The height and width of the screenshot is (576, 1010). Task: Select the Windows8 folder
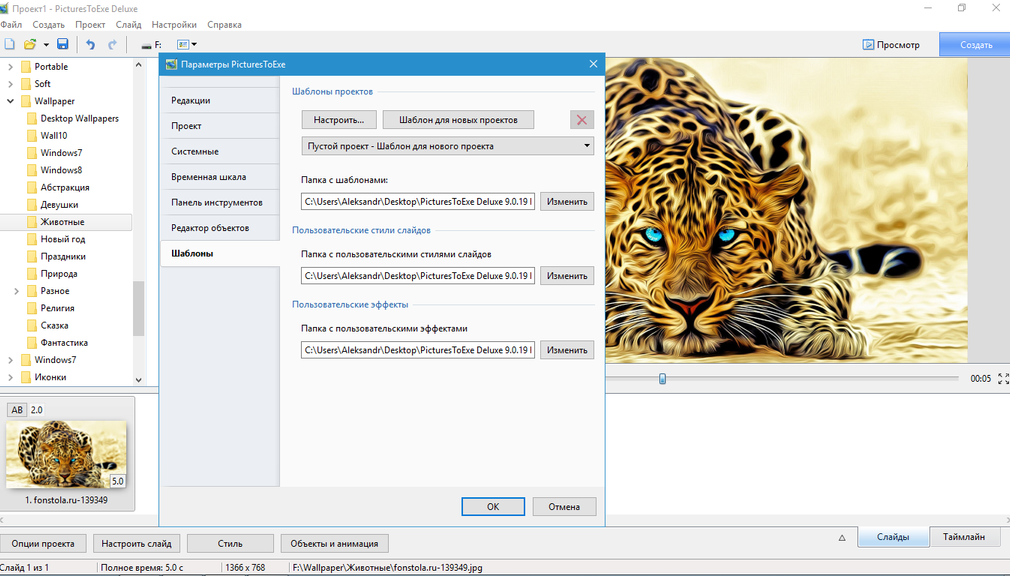pos(61,170)
